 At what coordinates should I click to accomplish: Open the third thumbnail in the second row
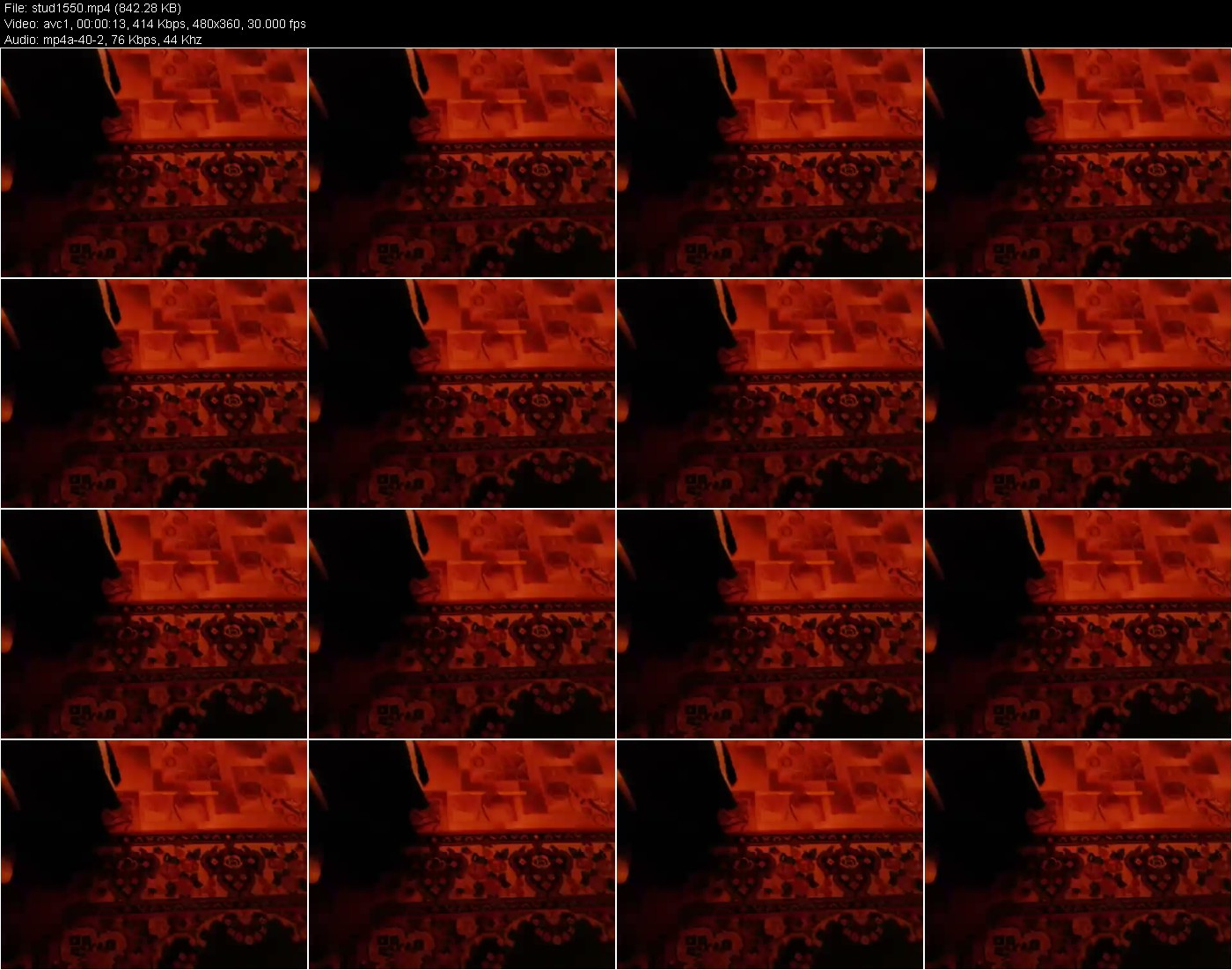click(x=770, y=393)
